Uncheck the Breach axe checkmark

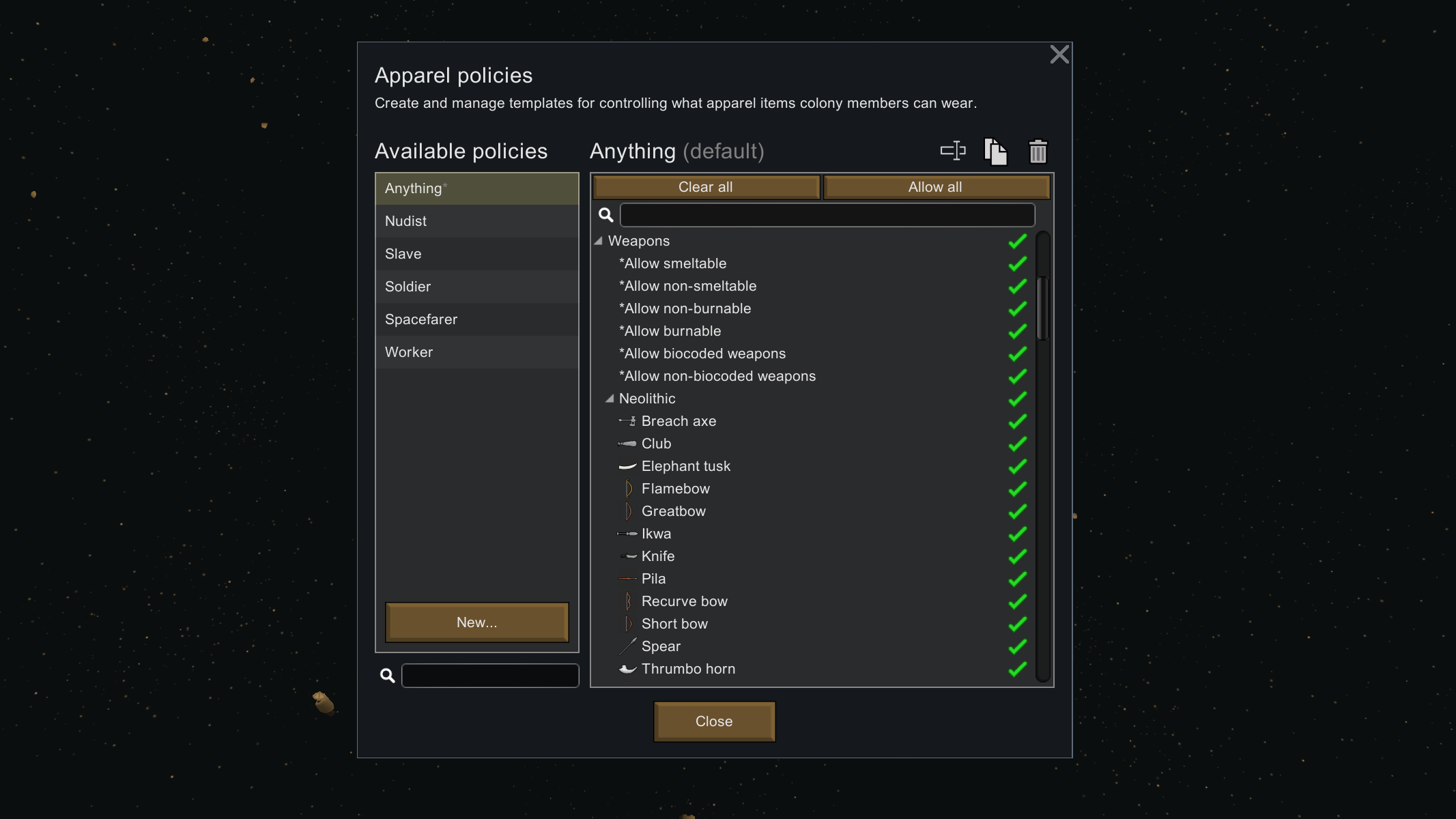(x=1017, y=421)
